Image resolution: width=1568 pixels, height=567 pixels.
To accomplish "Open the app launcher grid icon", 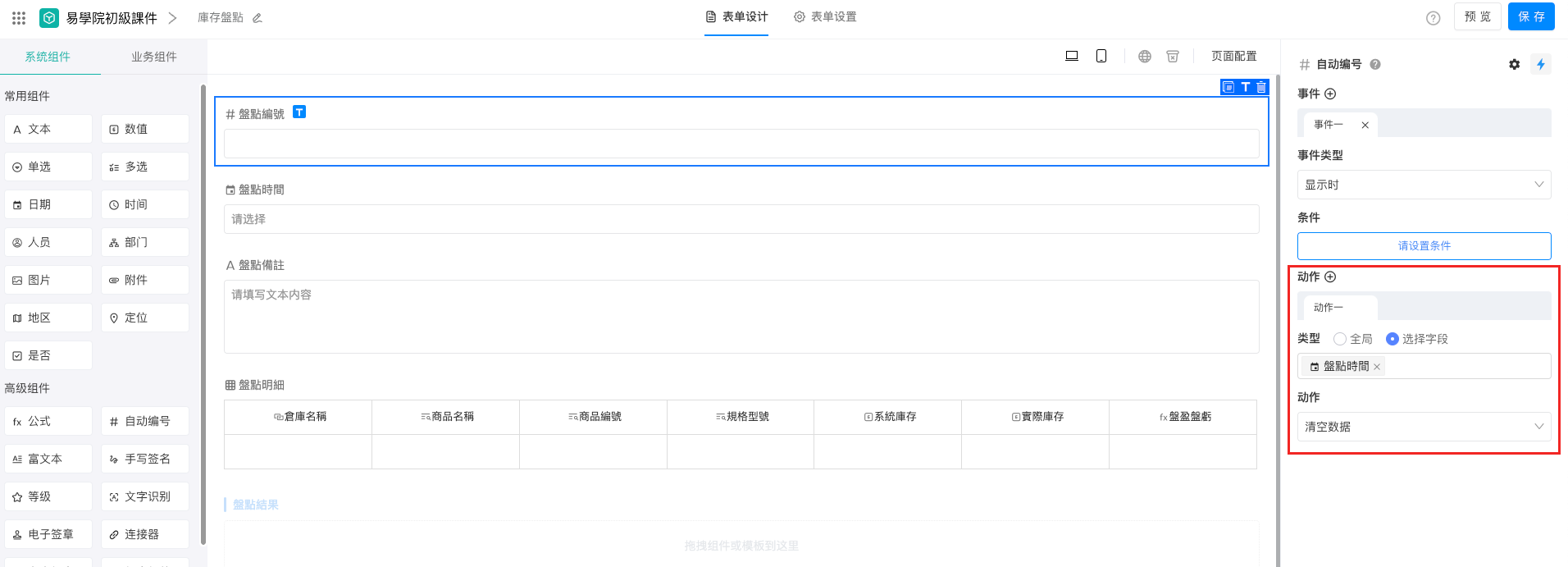I will coord(19,17).
